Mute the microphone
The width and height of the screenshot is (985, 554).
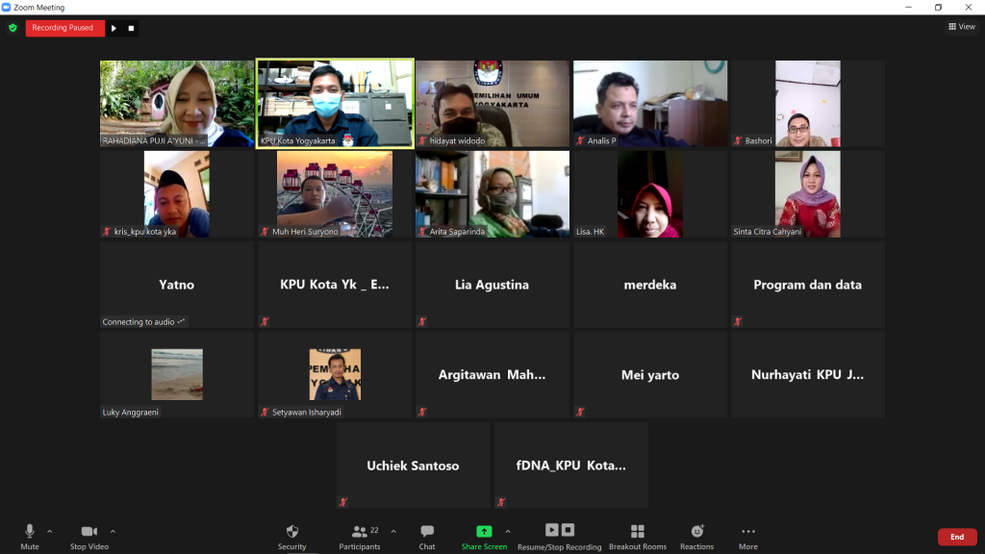pos(29,532)
